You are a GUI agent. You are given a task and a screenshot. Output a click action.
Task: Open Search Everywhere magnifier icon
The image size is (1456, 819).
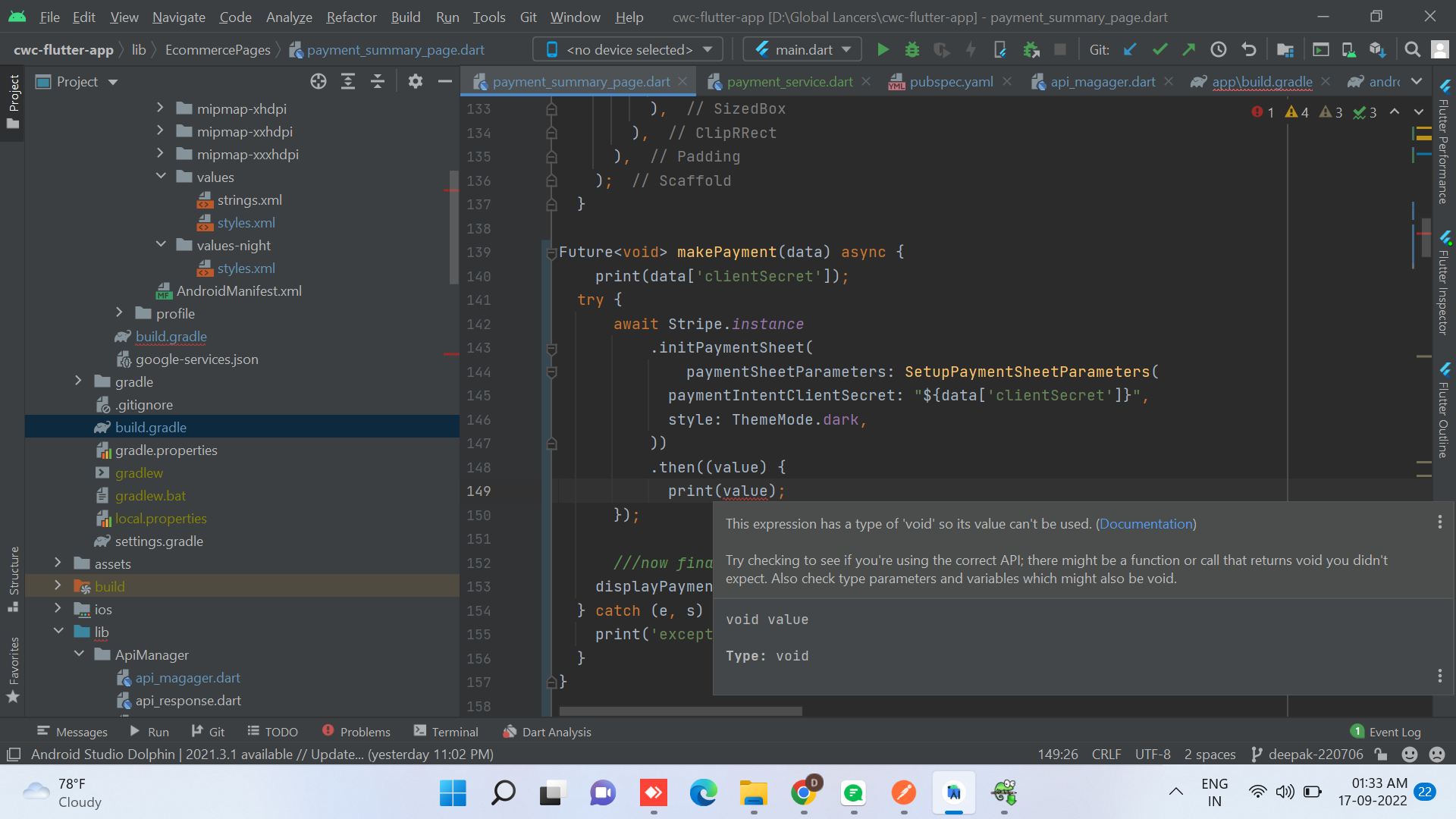(1412, 50)
